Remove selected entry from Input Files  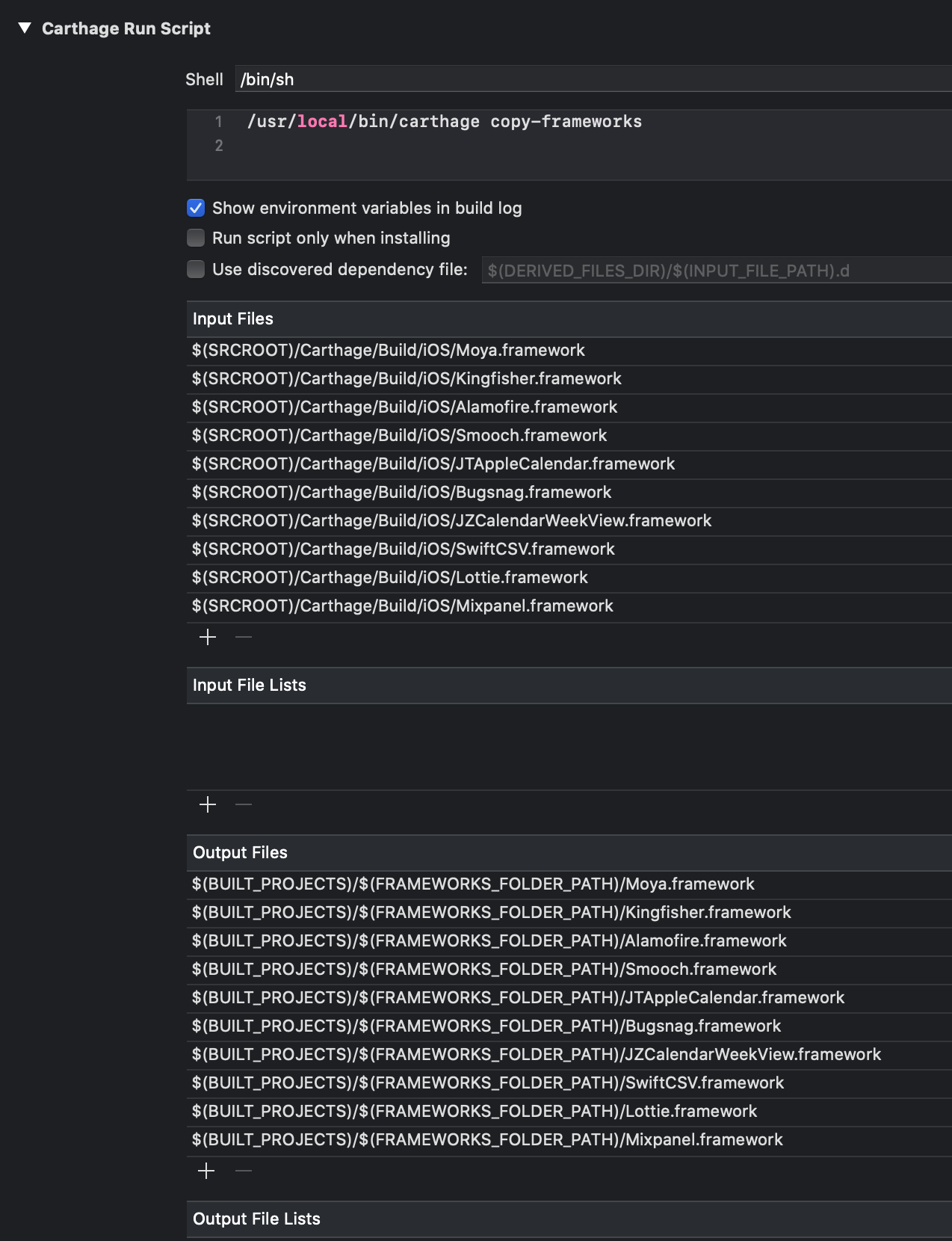coord(244,637)
